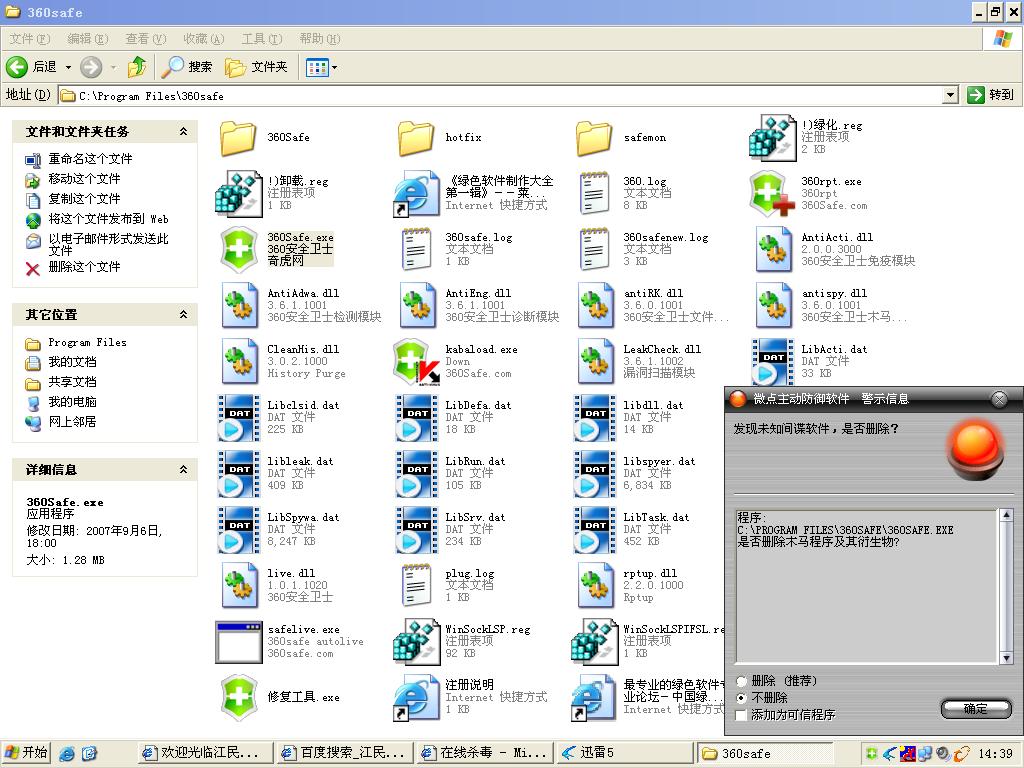
Task: Open the hotfix folder icon
Action: (416, 138)
